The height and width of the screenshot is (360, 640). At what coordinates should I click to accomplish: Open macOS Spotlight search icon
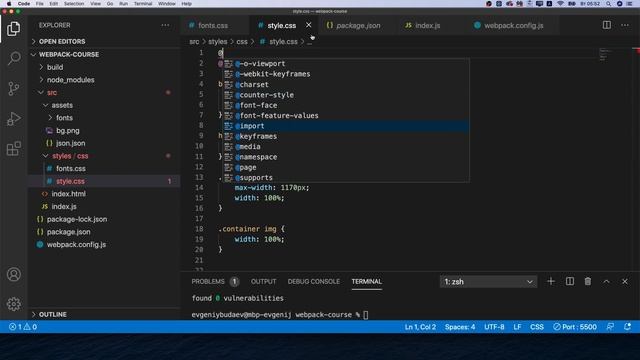(609, 4)
